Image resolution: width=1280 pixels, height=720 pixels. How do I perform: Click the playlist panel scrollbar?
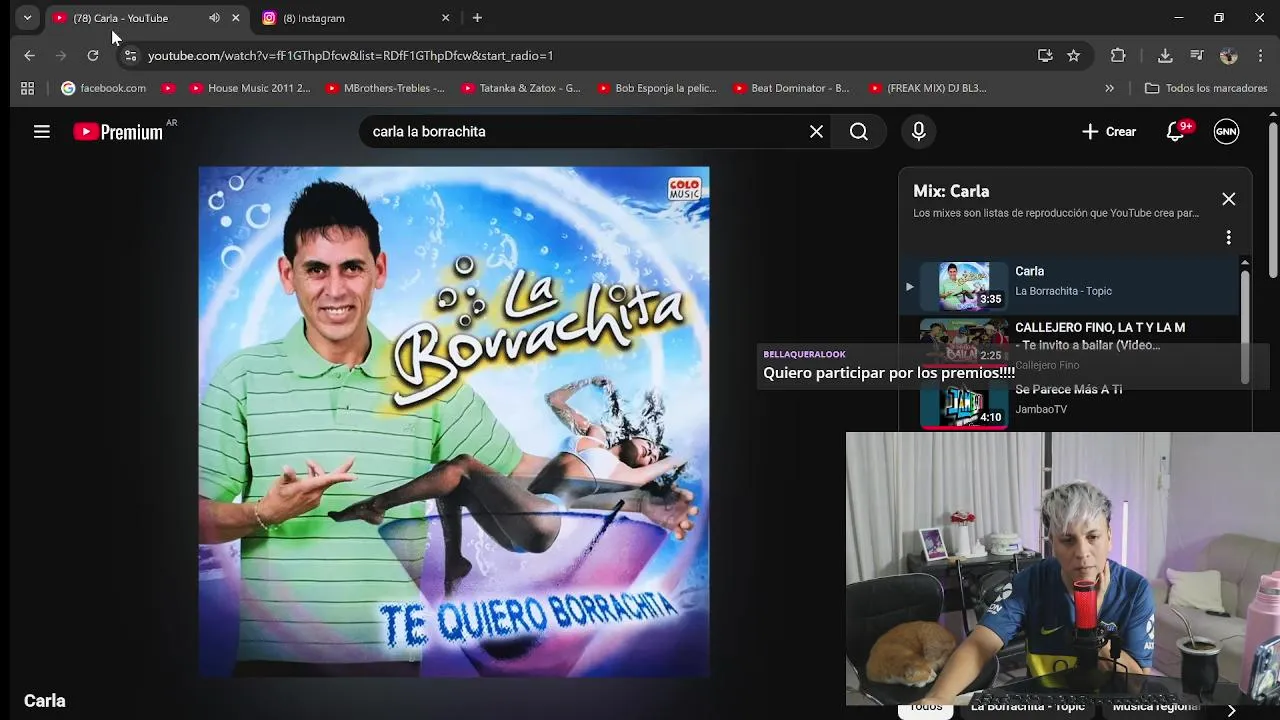click(x=1245, y=325)
